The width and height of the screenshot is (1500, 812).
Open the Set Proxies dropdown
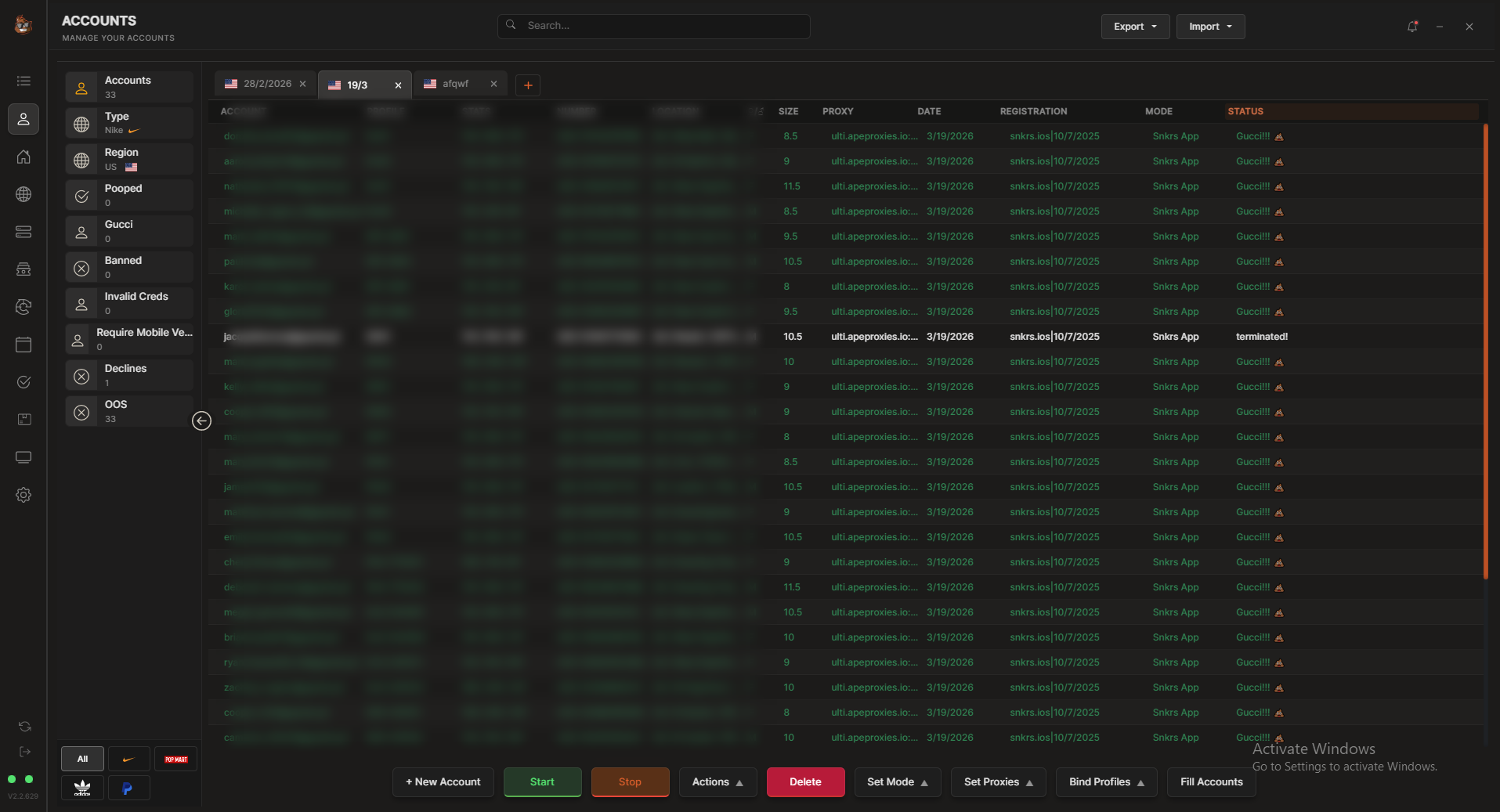997,782
